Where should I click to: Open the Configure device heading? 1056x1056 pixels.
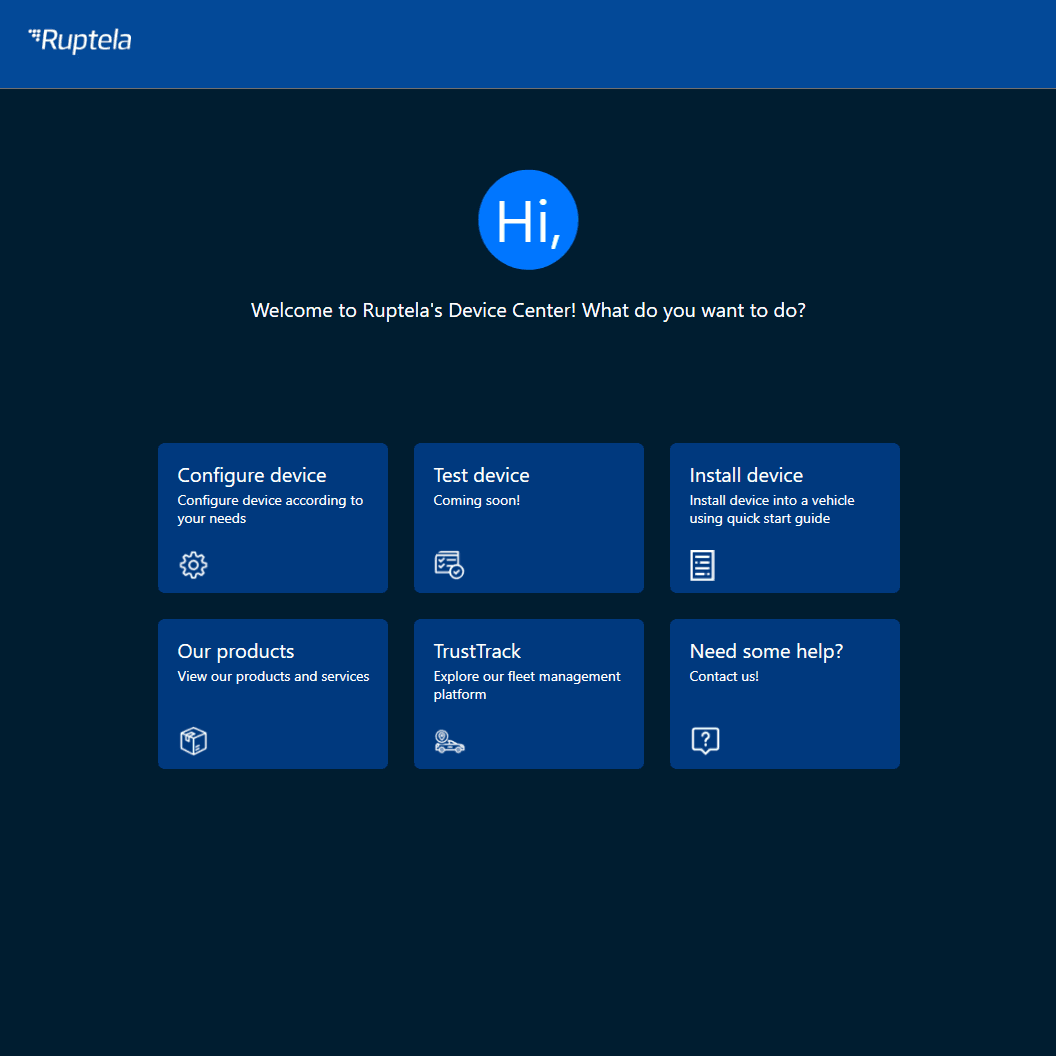pyautogui.click(x=252, y=475)
